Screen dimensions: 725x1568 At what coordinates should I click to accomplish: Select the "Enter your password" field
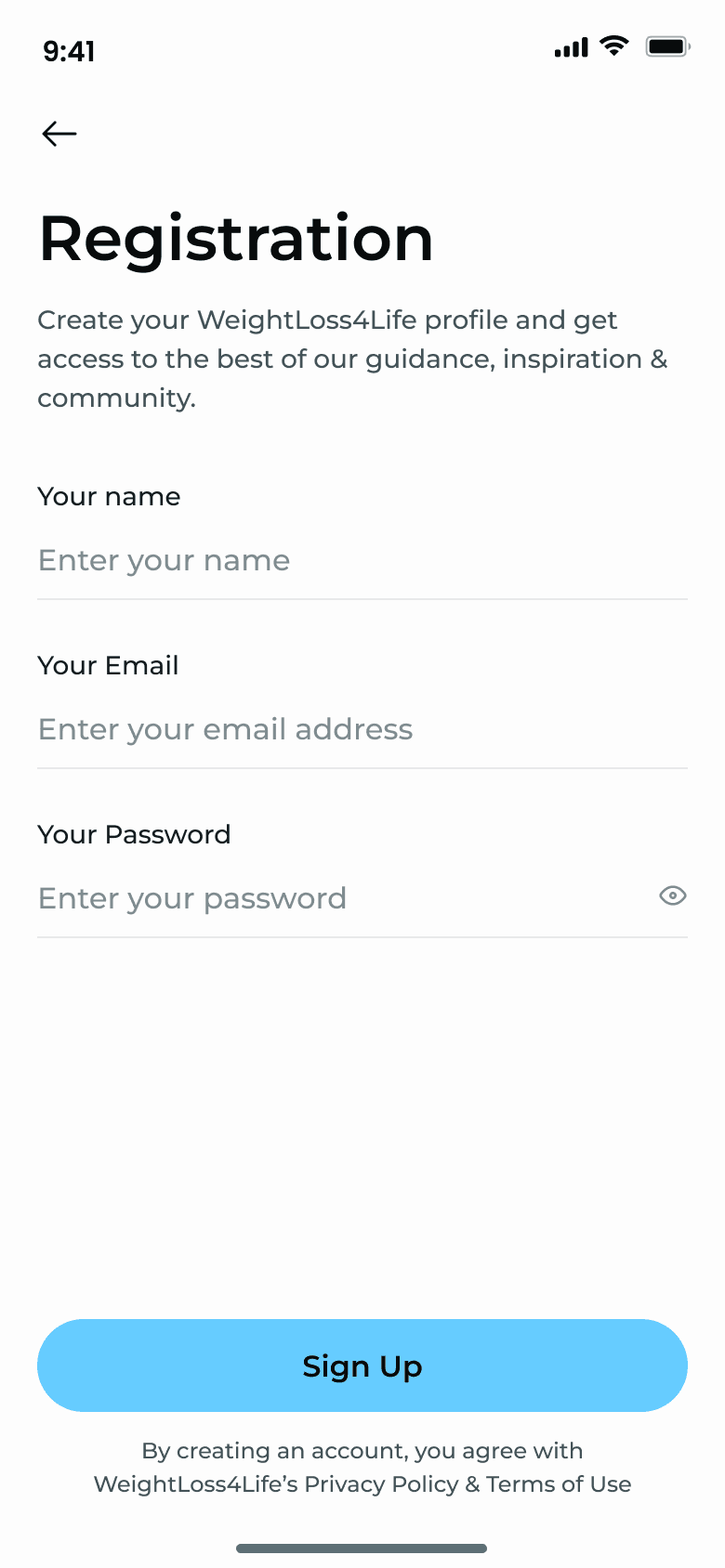click(335, 898)
